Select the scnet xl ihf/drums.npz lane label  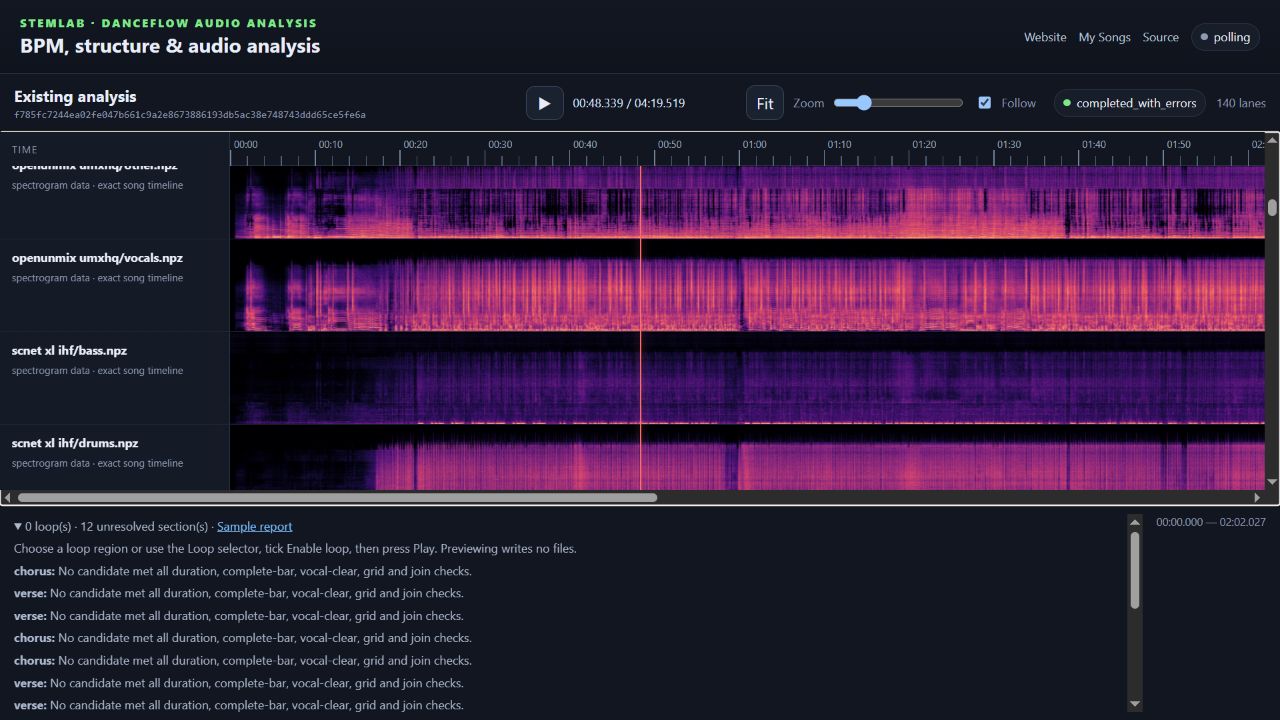click(75, 443)
